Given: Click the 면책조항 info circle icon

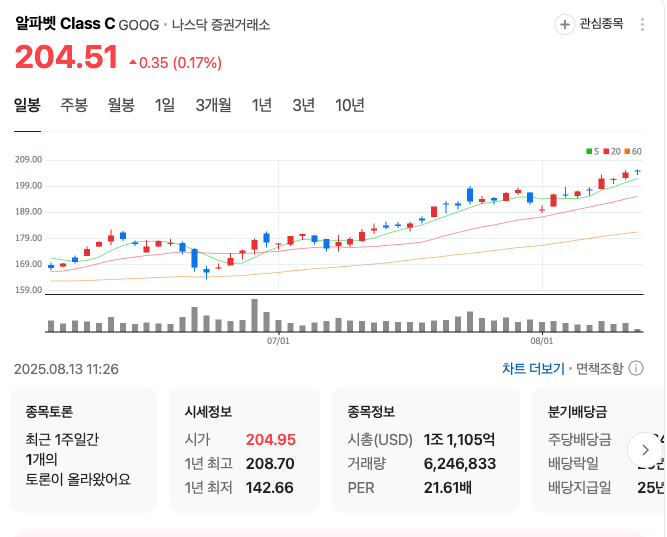Looking at the screenshot, I should pyautogui.click(x=636, y=368).
